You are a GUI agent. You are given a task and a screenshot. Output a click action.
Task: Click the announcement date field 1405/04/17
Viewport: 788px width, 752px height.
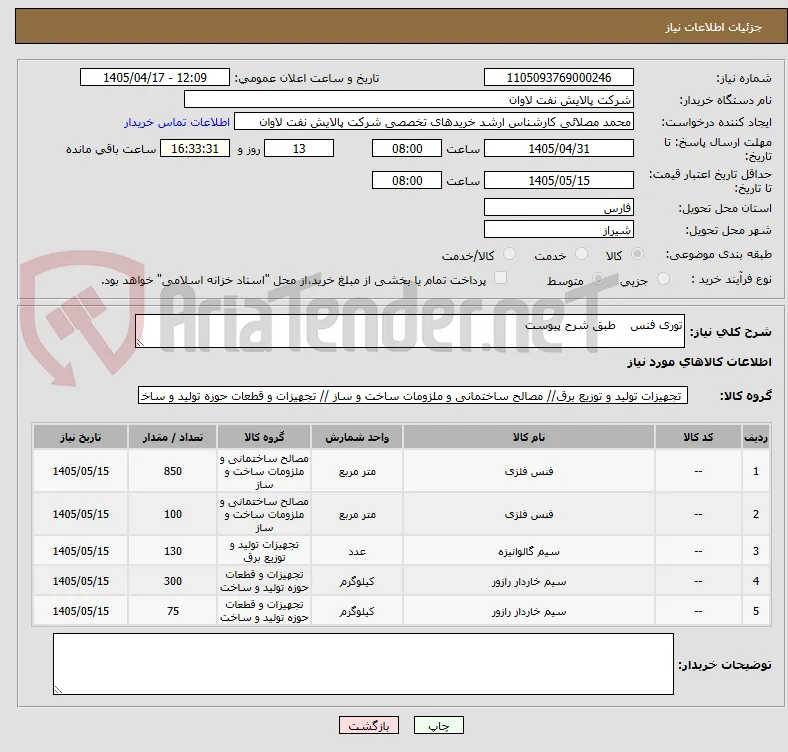point(155,77)
